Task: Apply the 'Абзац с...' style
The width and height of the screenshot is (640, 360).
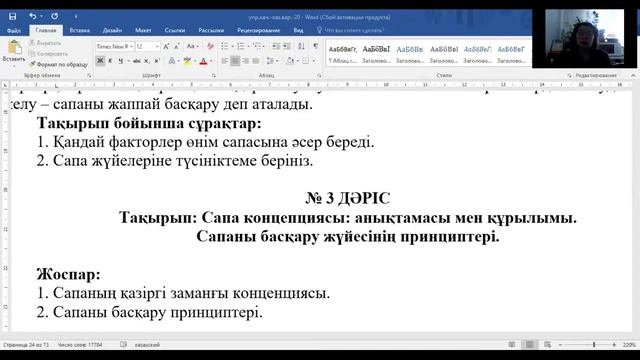Action: click(x=342, y=54)
